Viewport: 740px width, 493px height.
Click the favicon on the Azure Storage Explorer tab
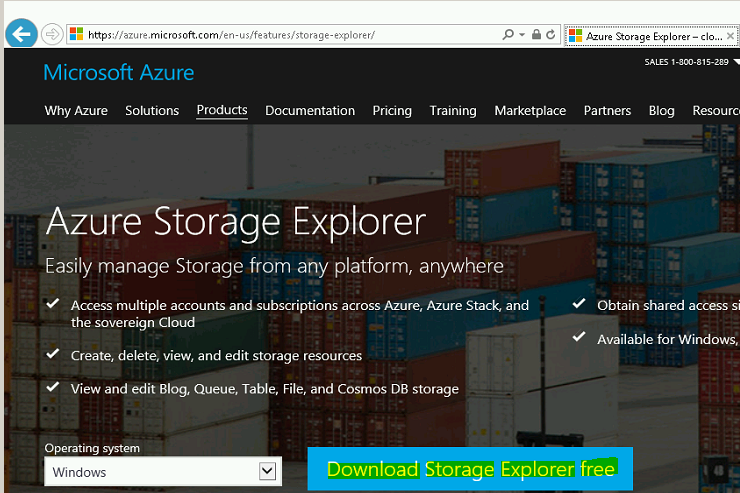575,36
